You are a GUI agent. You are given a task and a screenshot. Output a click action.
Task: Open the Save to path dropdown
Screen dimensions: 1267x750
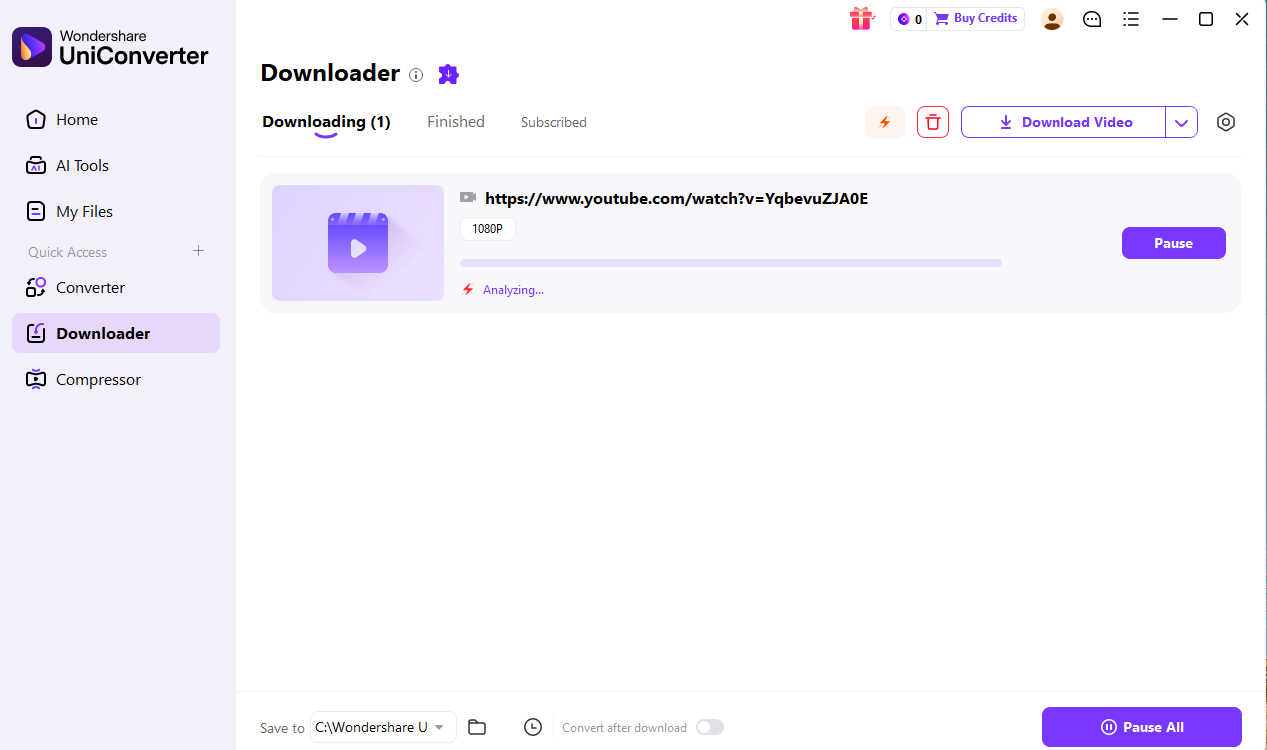[x=383, y=727]
